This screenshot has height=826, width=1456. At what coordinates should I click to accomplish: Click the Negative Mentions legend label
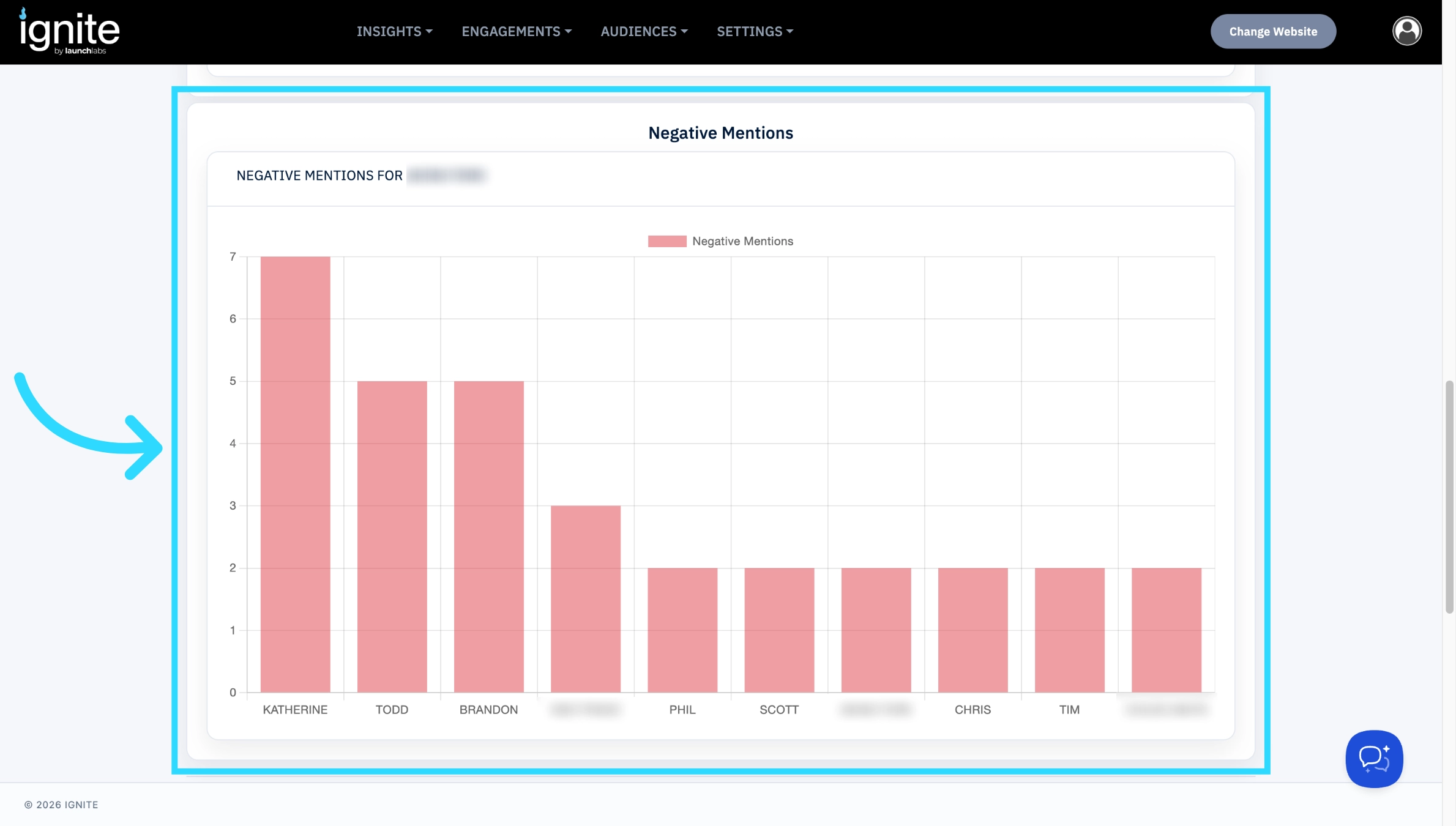[x=742, y=241]
